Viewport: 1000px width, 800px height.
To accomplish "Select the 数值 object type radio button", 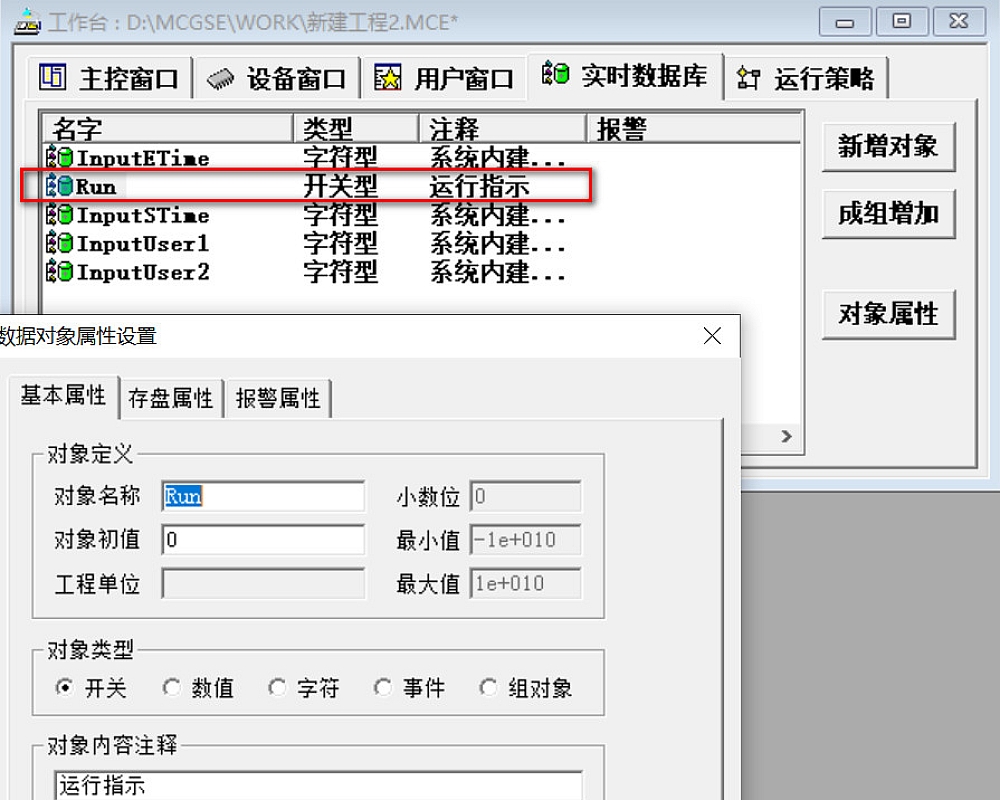I will tap(172, 687).
